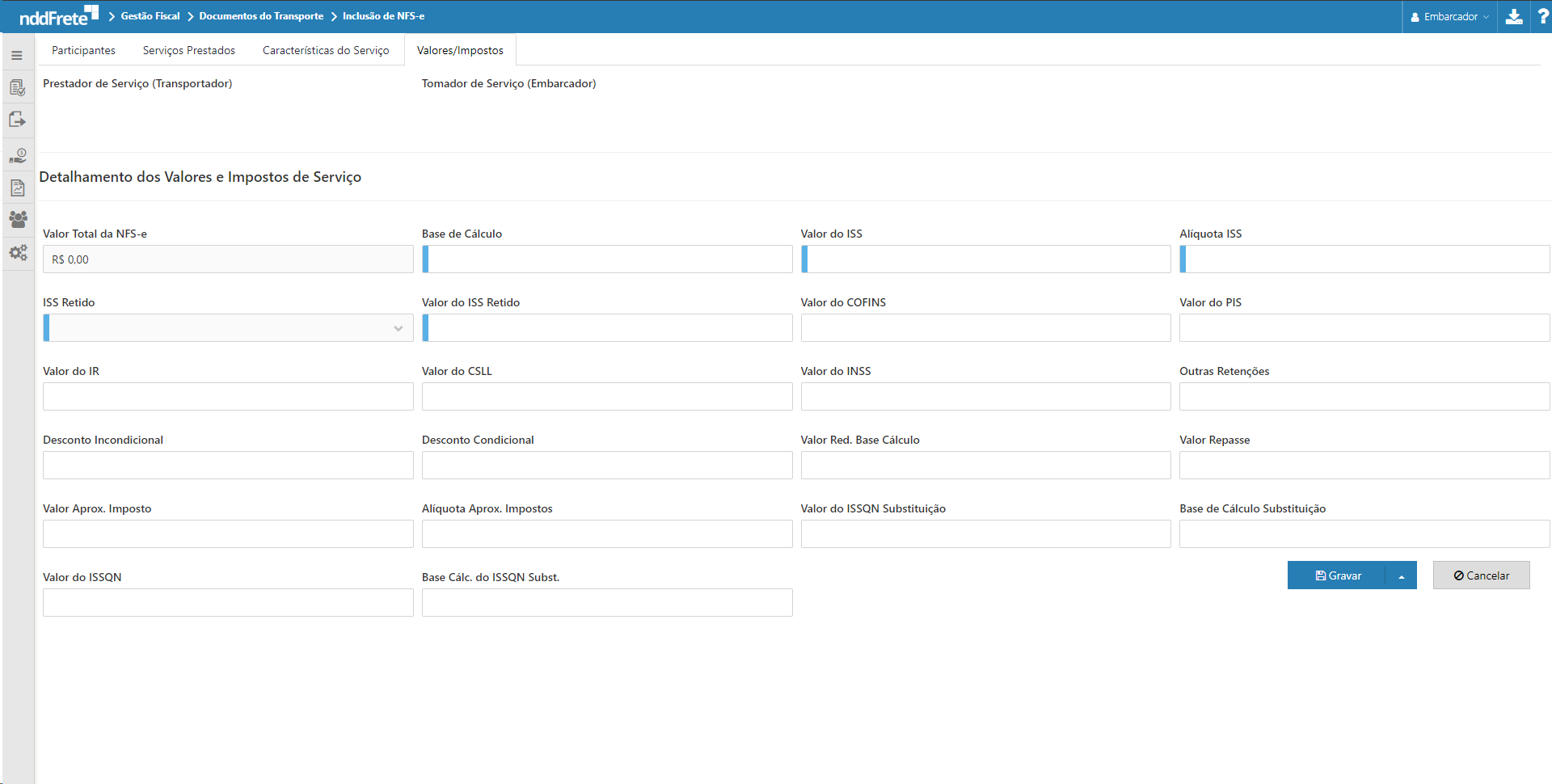The width and height of the screenshot is (1552, 784).
Task: Click the Documentos do Transporte breadcrumb
Action: [x=261, y=16]
